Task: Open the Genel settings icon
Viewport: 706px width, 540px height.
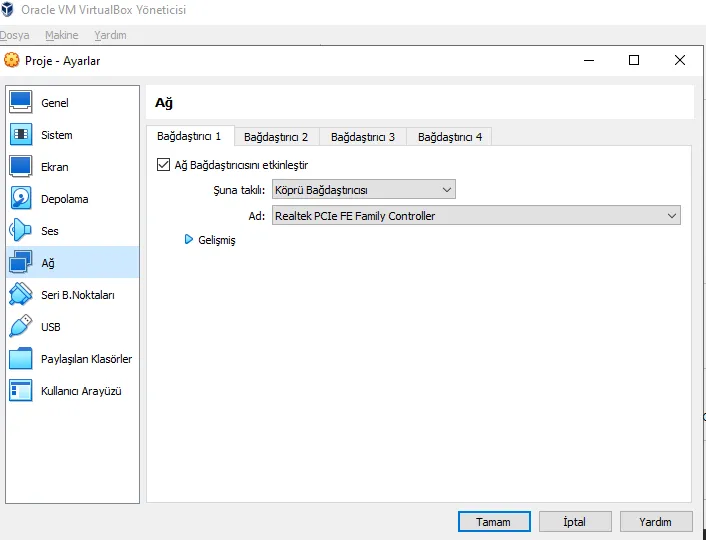Action: 20,102
